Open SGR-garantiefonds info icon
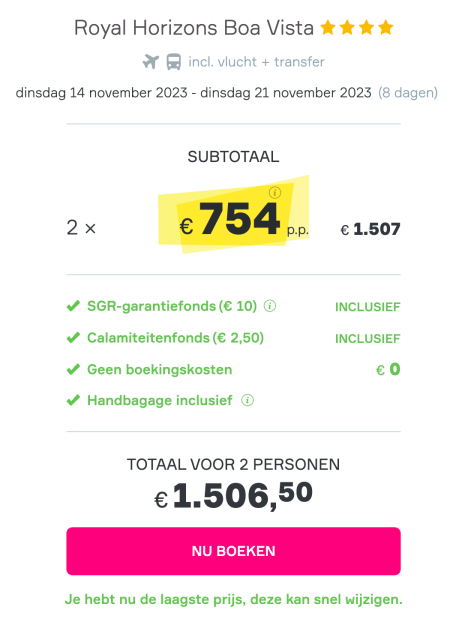This screenshot has height=619, width=450. coord(270,306)
